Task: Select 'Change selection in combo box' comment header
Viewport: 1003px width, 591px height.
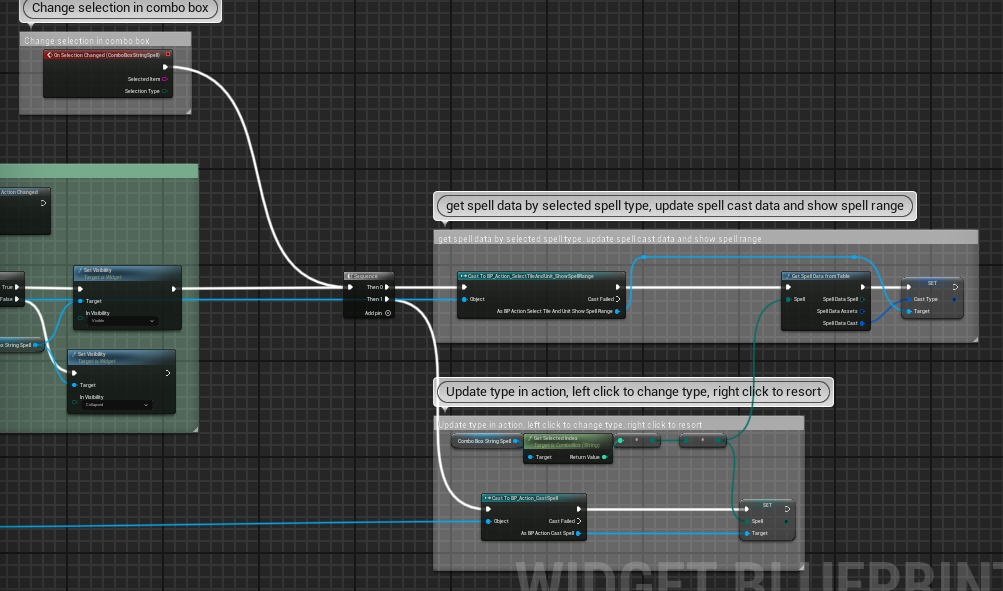Action: pos(105,40)
